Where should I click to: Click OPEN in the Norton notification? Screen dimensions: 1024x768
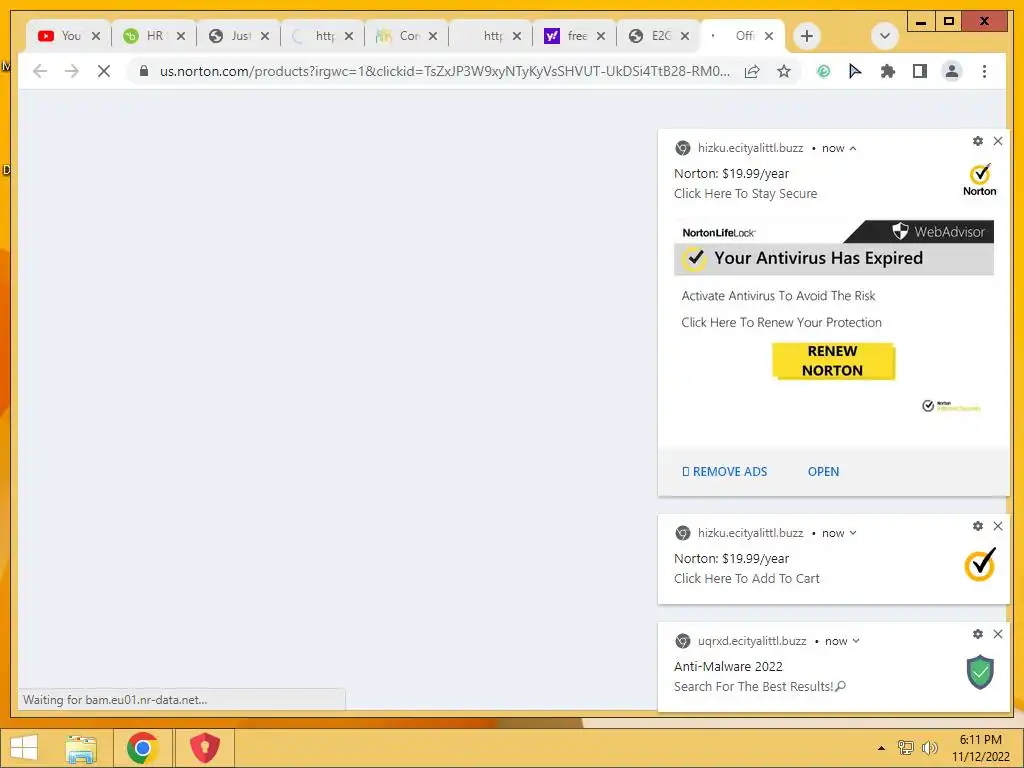pyautogui.click(x=823, y=472)
